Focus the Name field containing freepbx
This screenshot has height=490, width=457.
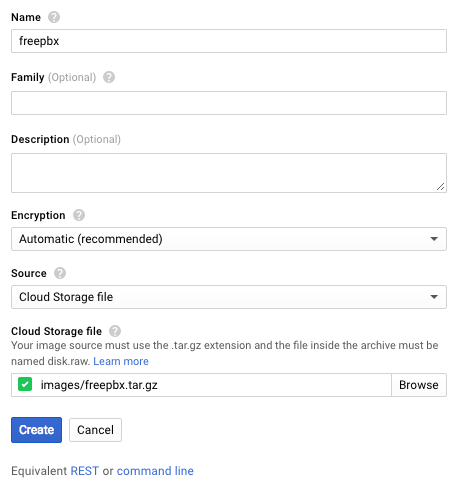(x=229, y=41)
